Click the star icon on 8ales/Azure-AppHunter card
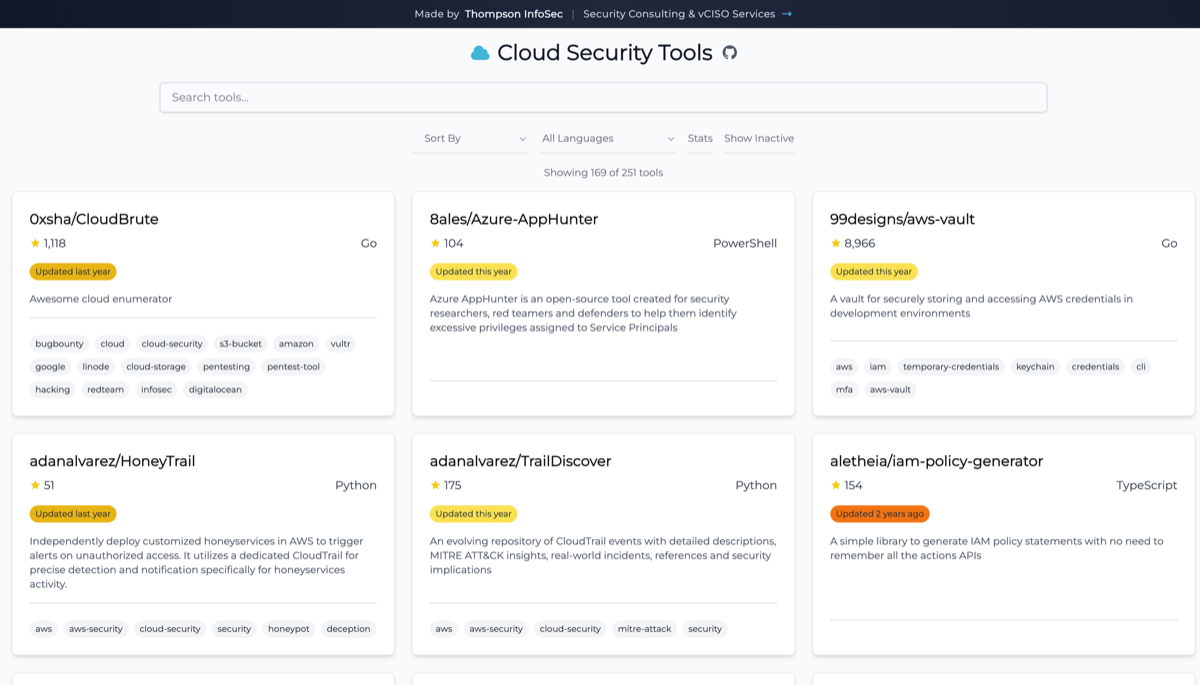Image resolution: width=1200 pixels, height=685 pixels. 435,243
